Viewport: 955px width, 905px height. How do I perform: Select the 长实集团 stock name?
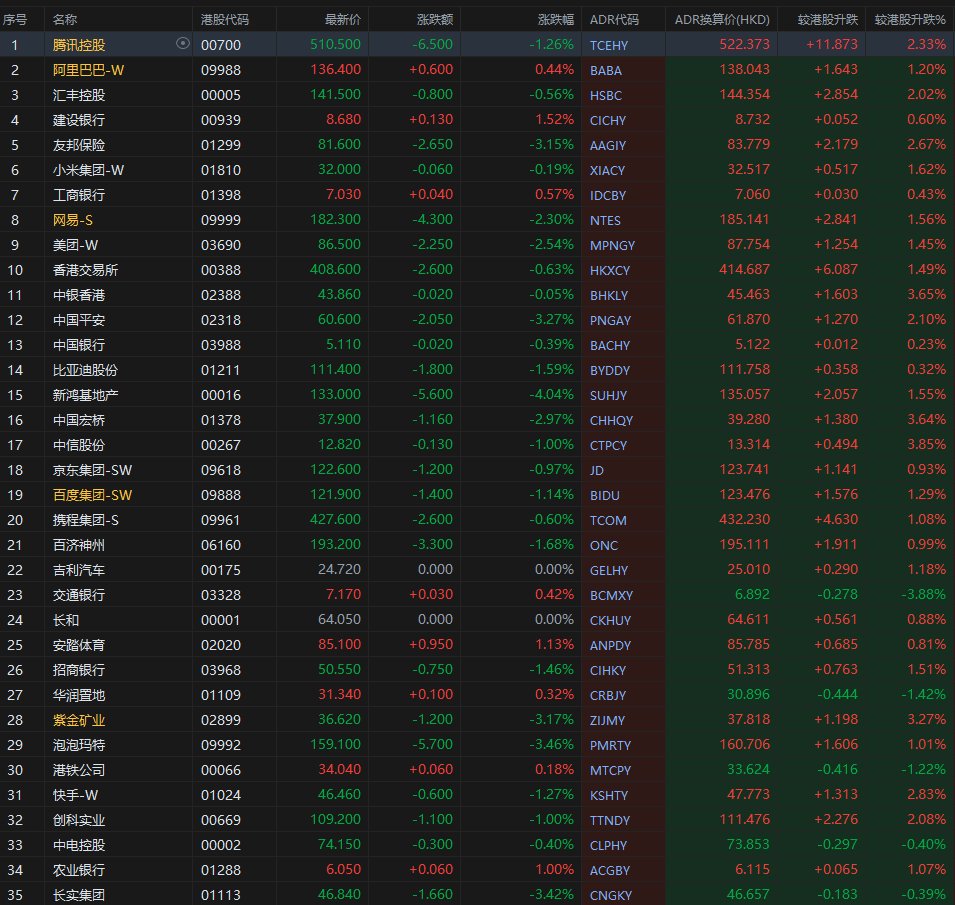[x=79, y=894]
